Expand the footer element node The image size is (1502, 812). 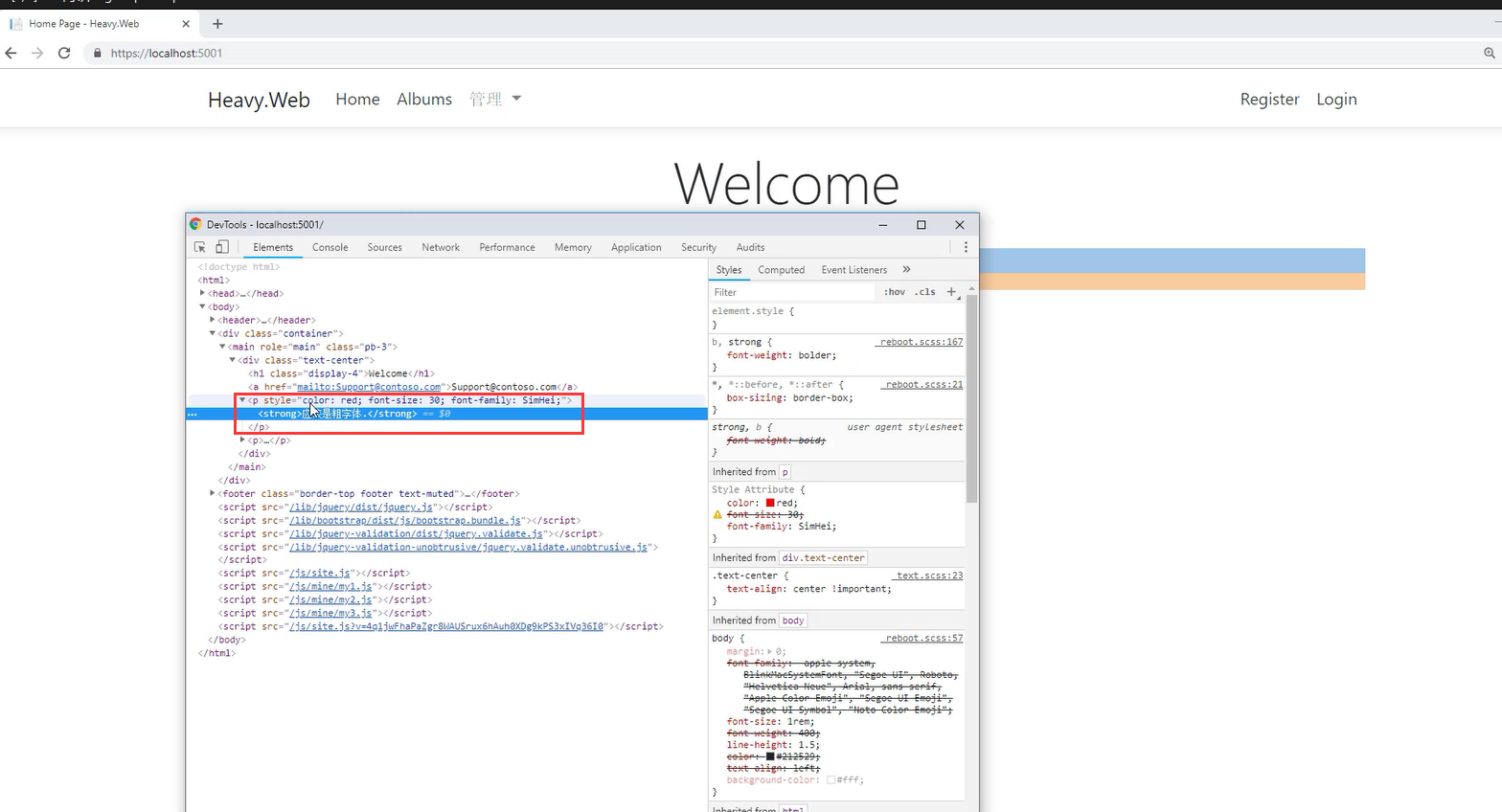(x=213, y=493)
